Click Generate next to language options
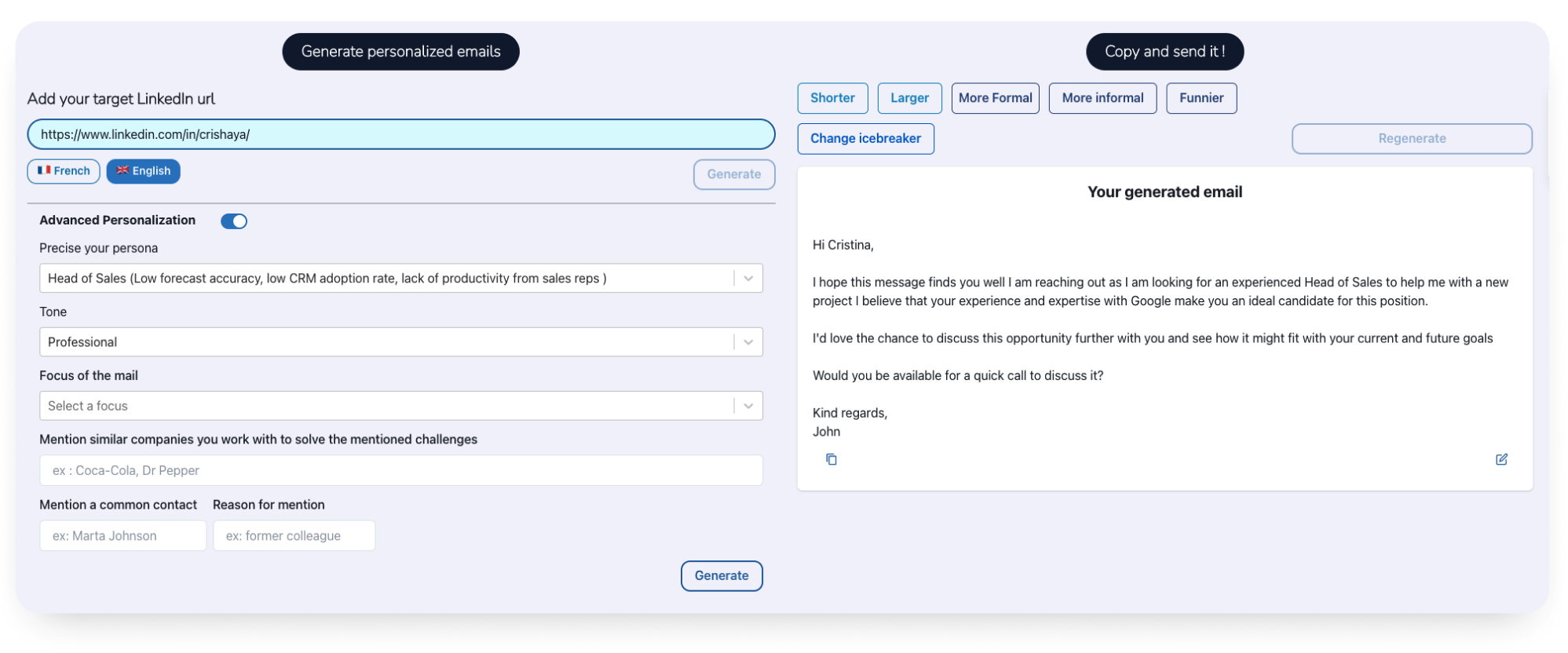Image resolution: width=1568 pixels, height=653 pixels. pyautogui.click(x=733, y=174)
